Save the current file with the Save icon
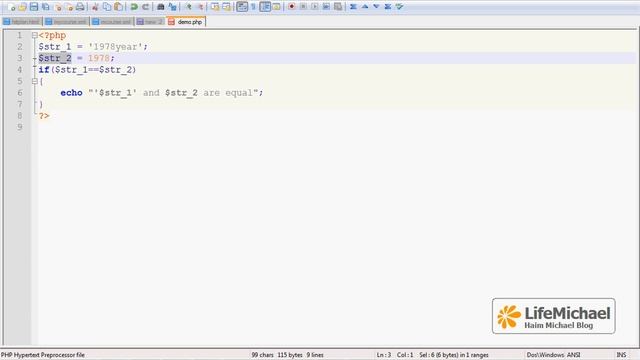Image resolution: width=640 pixels, height=360 pixels. click(x=34, y=7)
